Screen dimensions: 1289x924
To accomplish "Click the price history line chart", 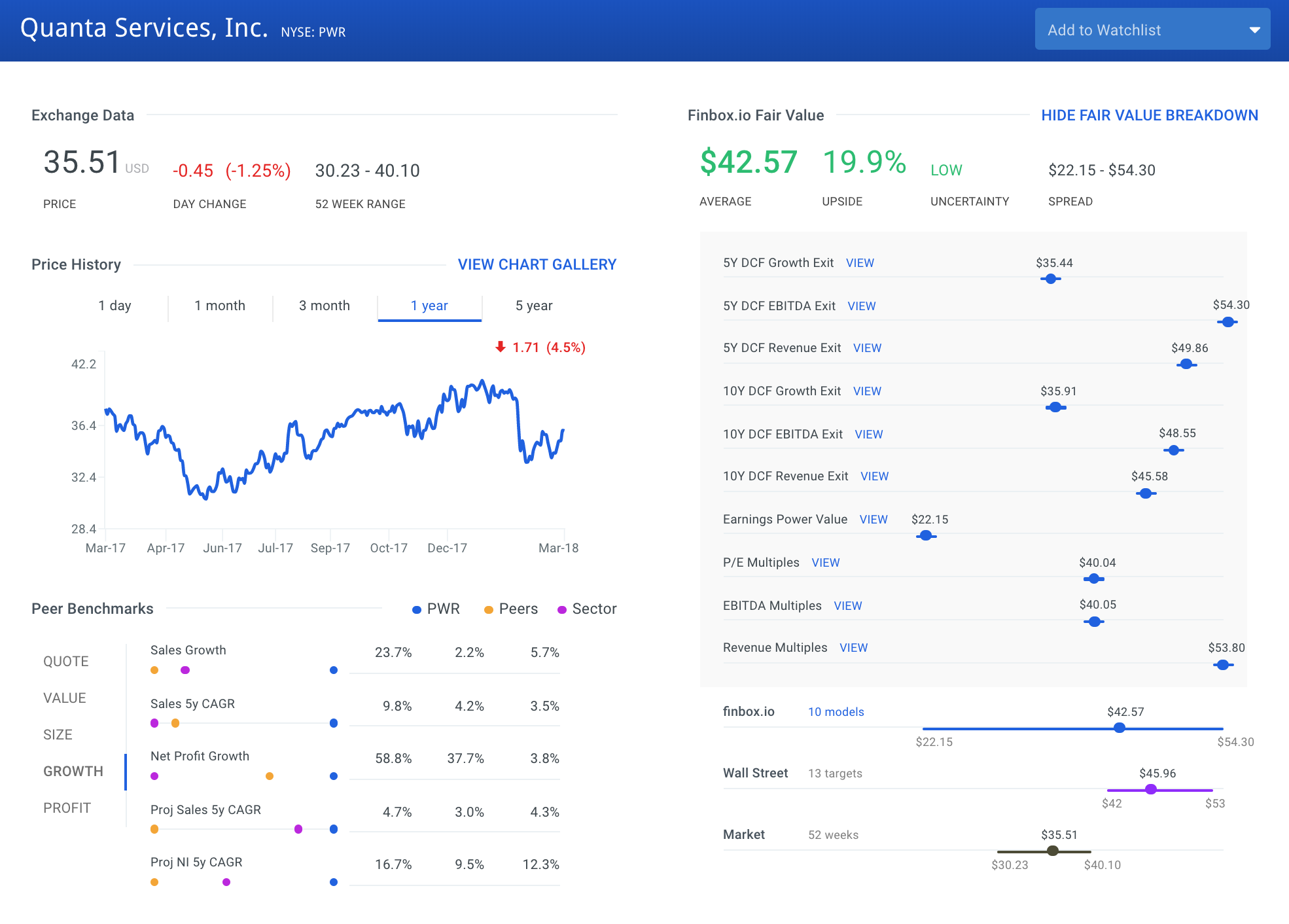I will pyautogui.click(x=334, y=440).
